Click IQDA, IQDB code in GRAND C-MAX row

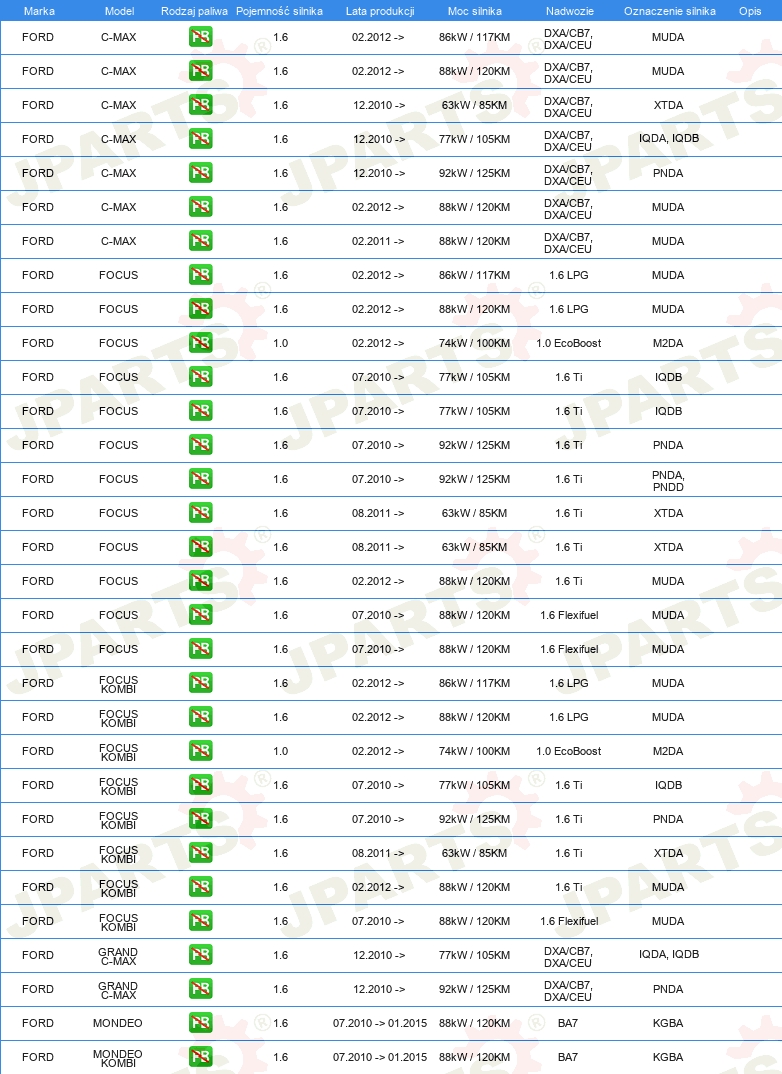(x=669, y=954)
